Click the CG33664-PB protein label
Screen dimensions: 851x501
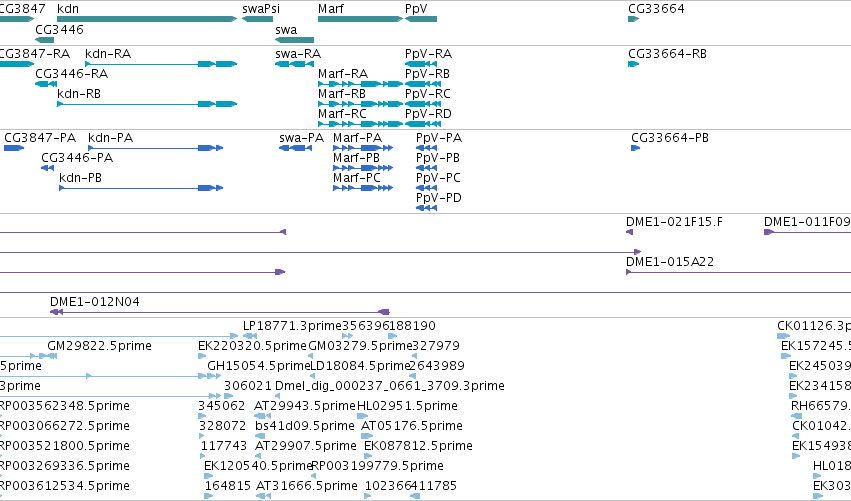pyautogui.click(x=670, y=138)
